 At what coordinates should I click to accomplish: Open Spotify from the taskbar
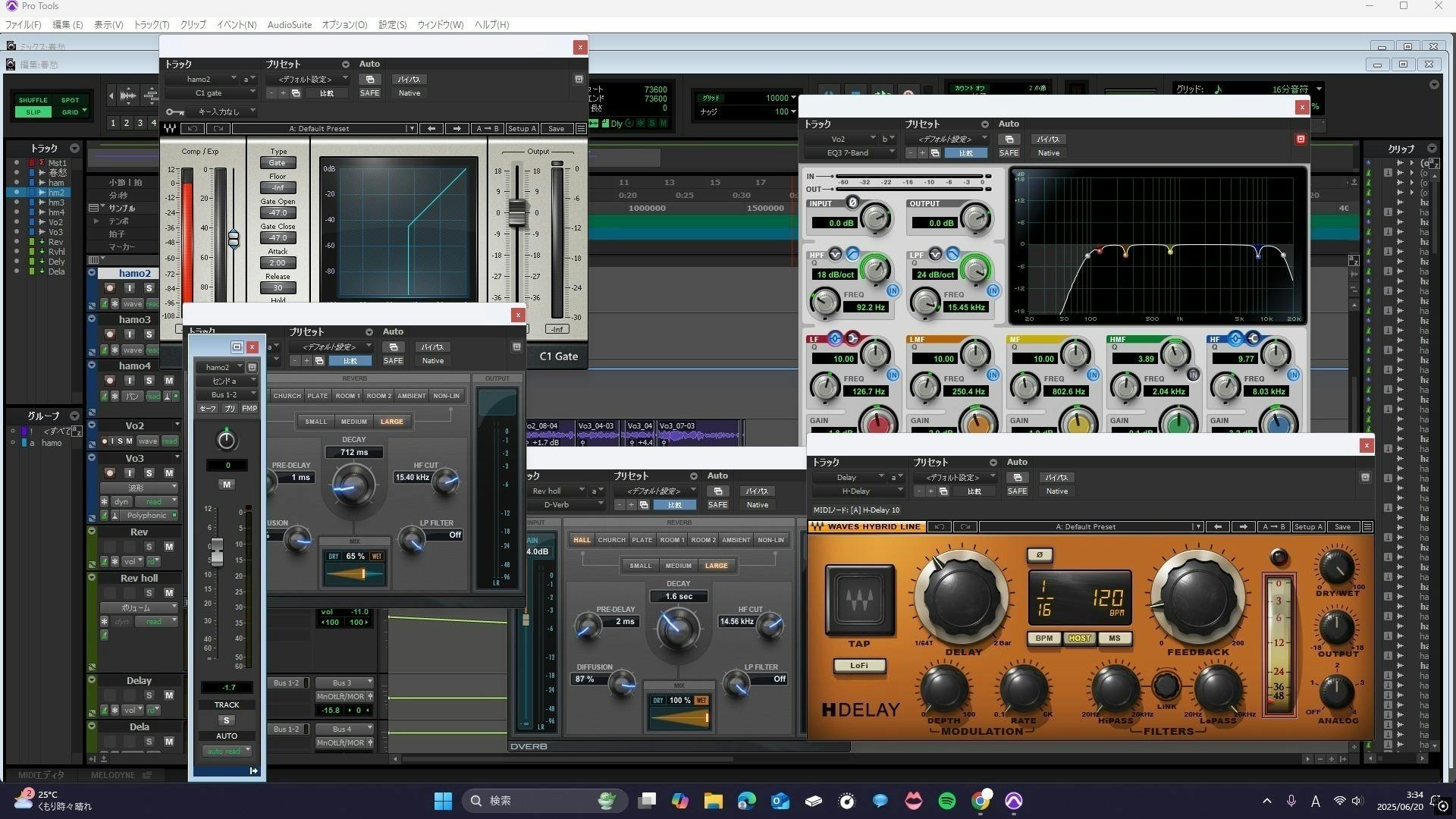point(946,801)
